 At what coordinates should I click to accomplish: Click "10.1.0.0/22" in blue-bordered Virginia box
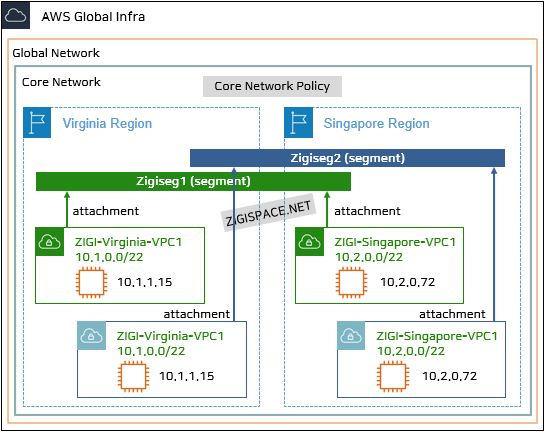tap(151, 351)
